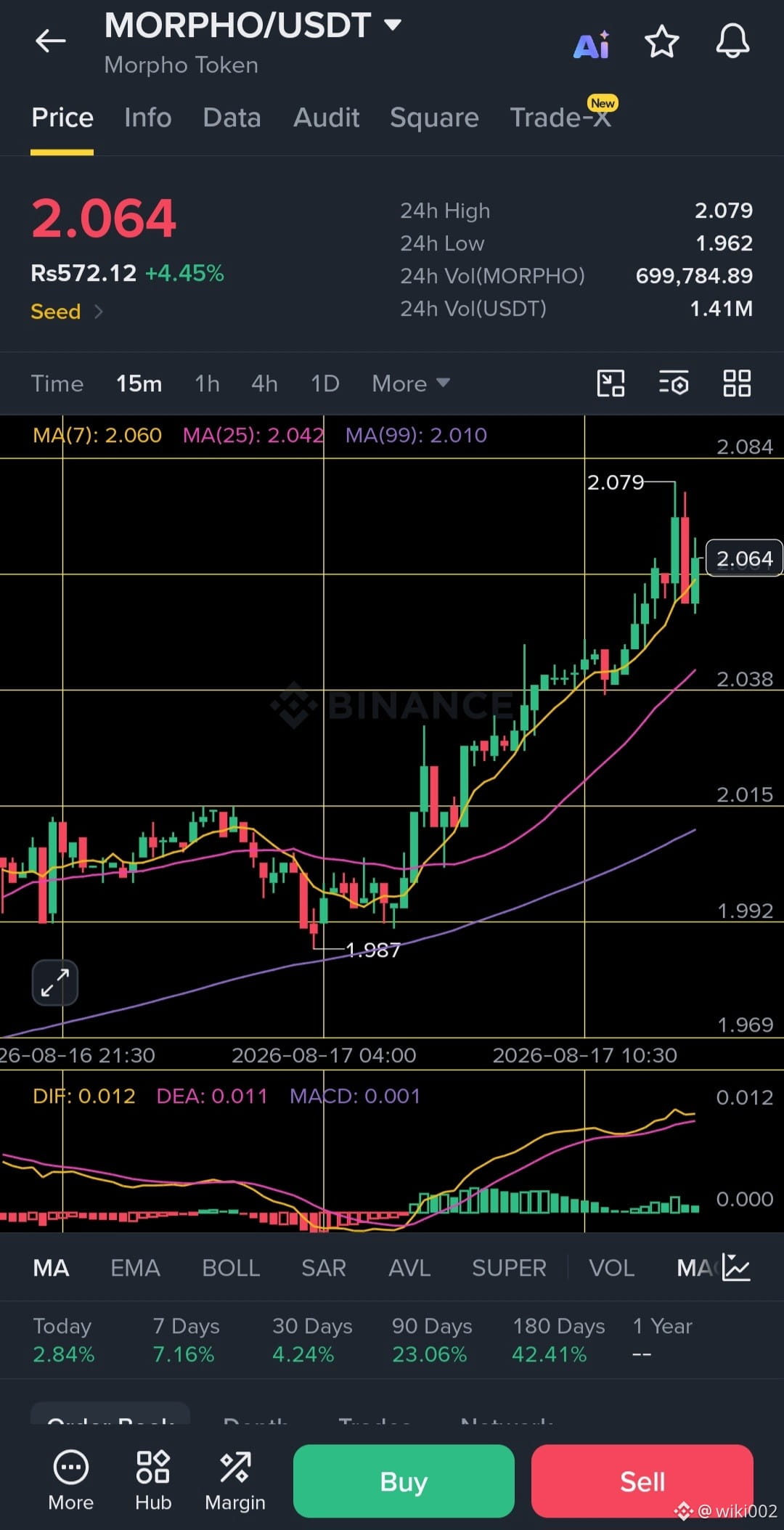Open the Trade-X tab
Viewport: 784px width, 1530px height.
click(x=560, y=118)
